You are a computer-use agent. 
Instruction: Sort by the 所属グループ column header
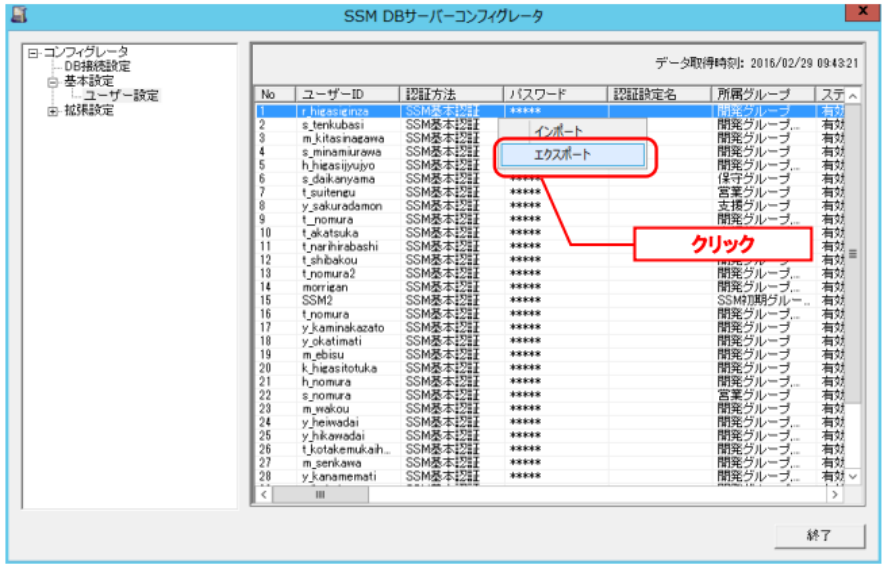763,94
